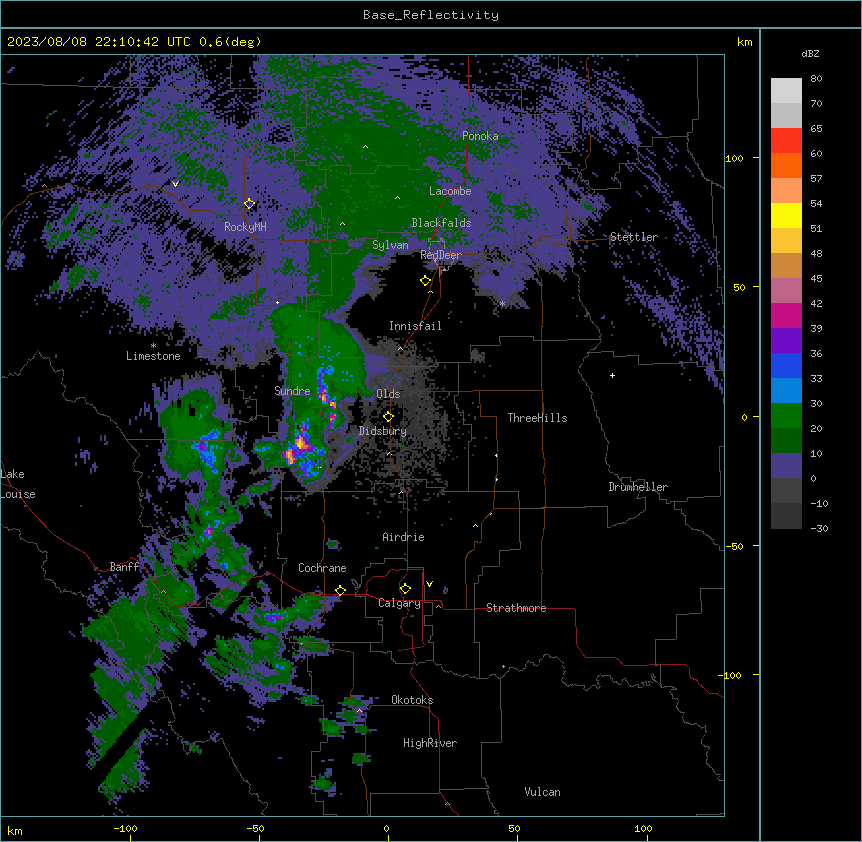Select the white plus marker north of Drumheller
Image resolution: width=862 pixels, height=842 pixels.
[x=612, y=375]
